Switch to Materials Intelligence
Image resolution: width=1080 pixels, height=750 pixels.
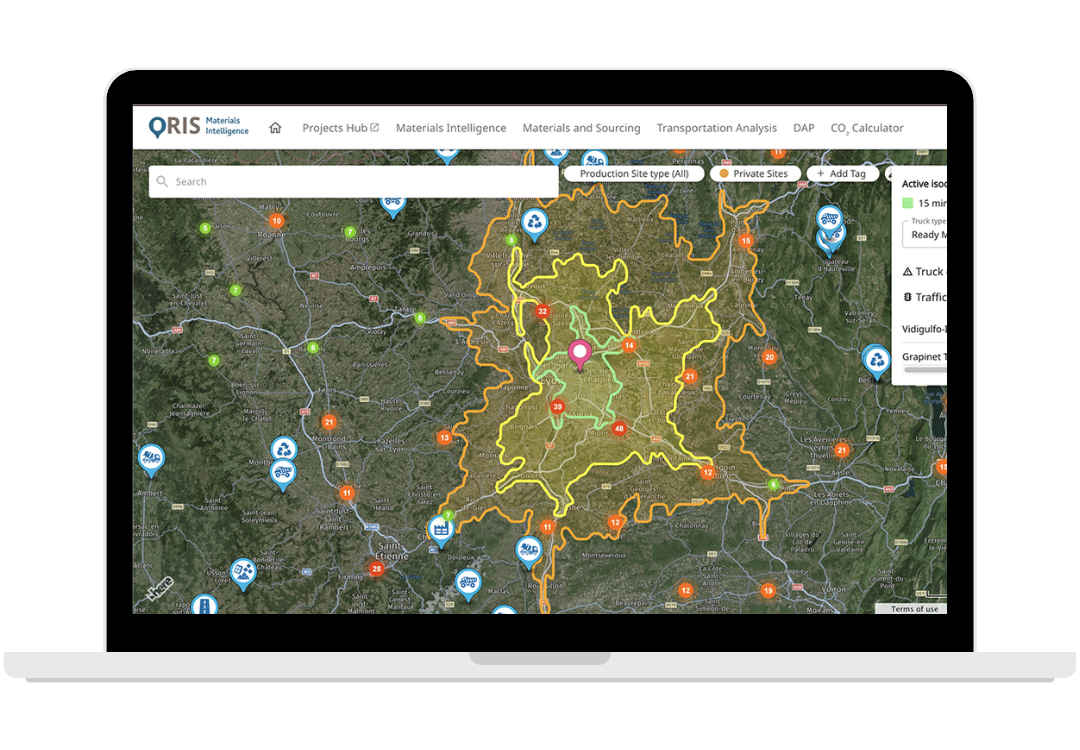(x=451, y=128)
